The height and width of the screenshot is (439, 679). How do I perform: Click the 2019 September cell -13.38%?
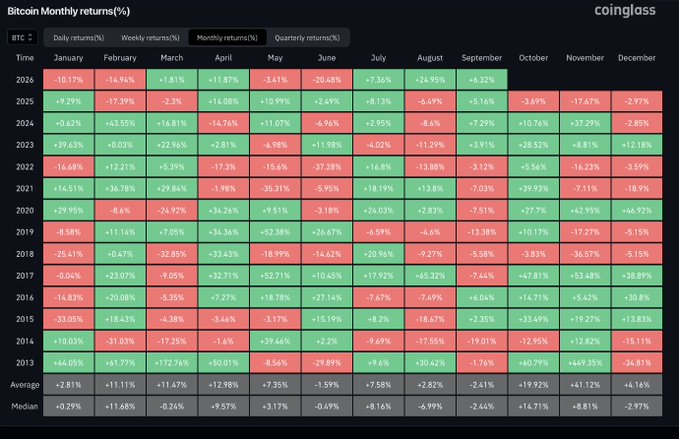coord(482,232)
